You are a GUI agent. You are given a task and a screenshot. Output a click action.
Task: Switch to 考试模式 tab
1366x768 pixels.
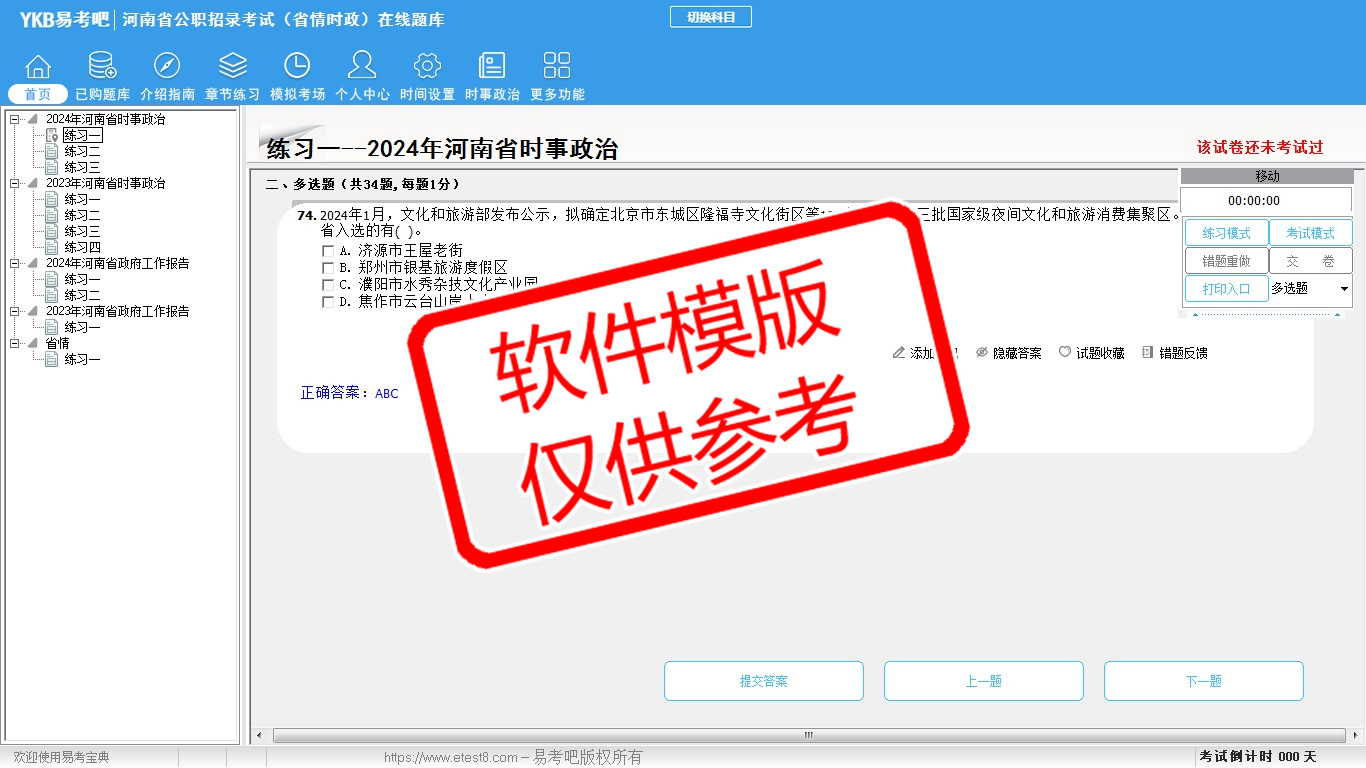coord(1310,233)
